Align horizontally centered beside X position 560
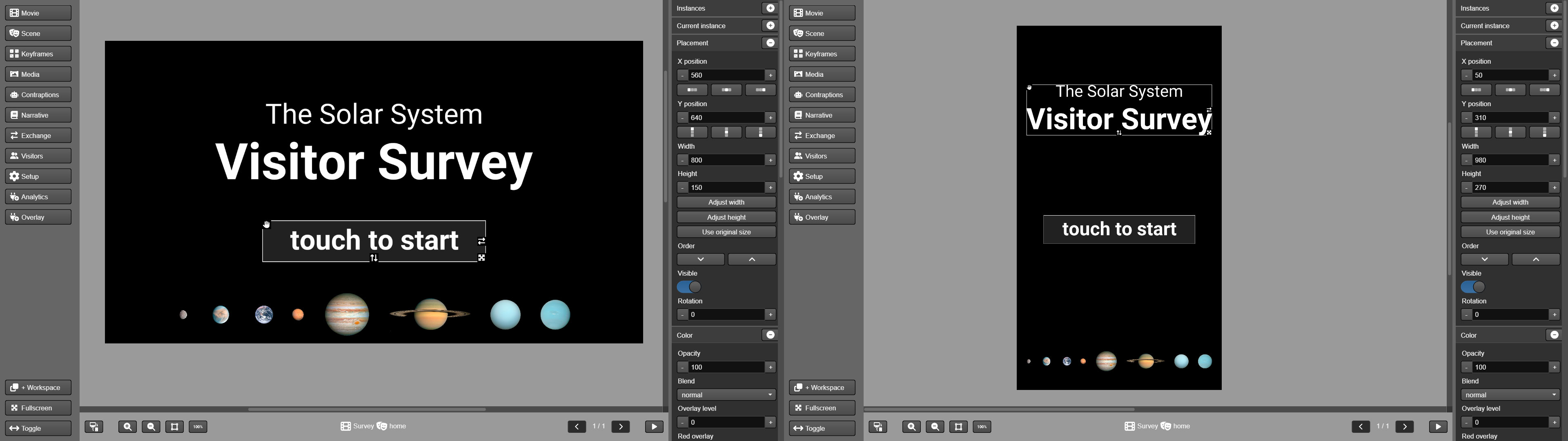The height and width of the screenshot is (441, 1568). tap(726, 90)
